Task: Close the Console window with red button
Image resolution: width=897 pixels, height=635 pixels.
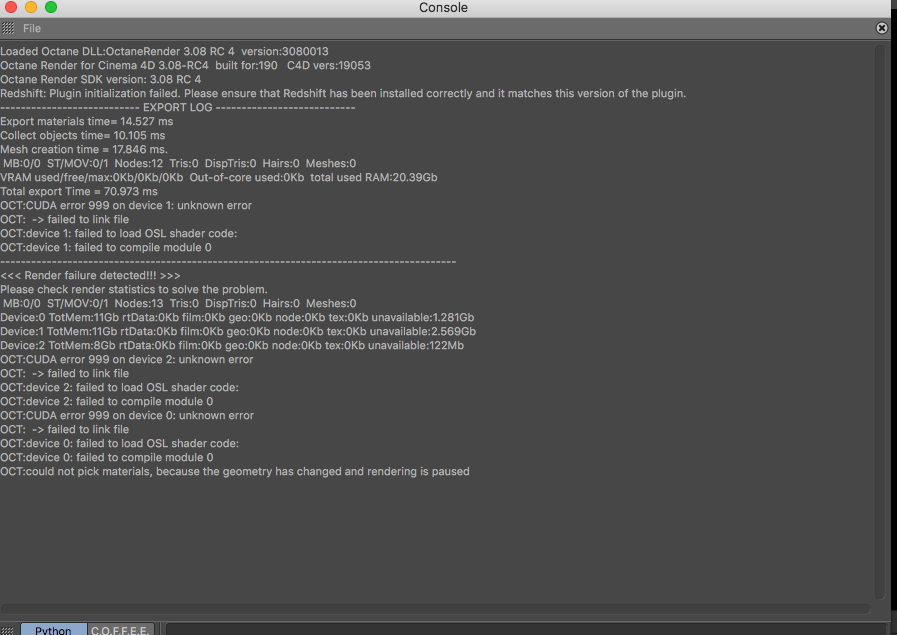Action: (x=12, y=8)
